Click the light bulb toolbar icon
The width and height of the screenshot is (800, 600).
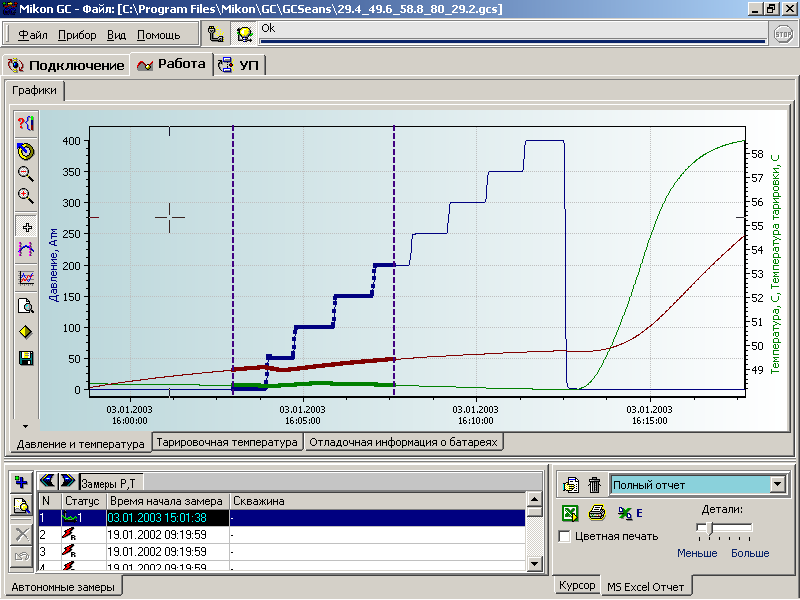click(x=244, y=34)
